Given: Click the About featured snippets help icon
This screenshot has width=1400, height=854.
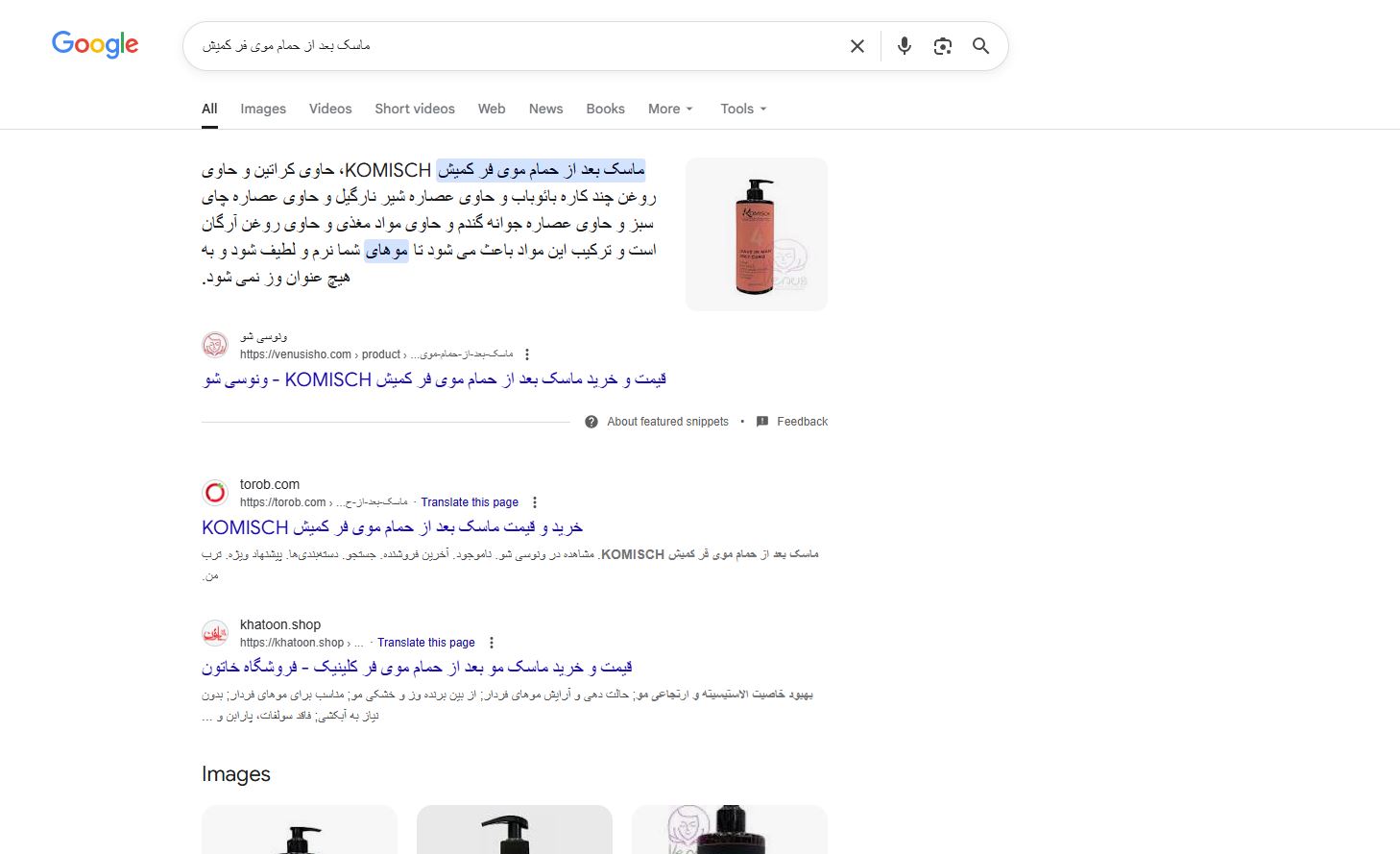Looking at the screenshot, I should (x=591, y=422).
